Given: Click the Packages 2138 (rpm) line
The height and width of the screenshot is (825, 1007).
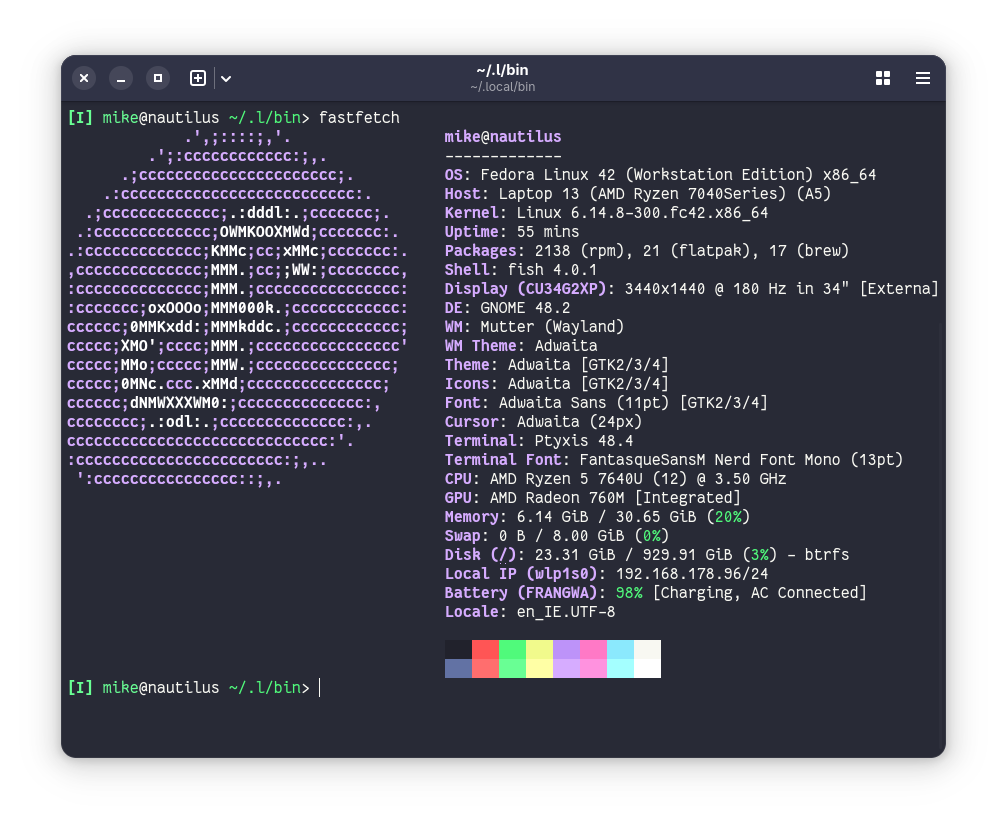Looking at the screenshot, I should click(x=647, y=251).
